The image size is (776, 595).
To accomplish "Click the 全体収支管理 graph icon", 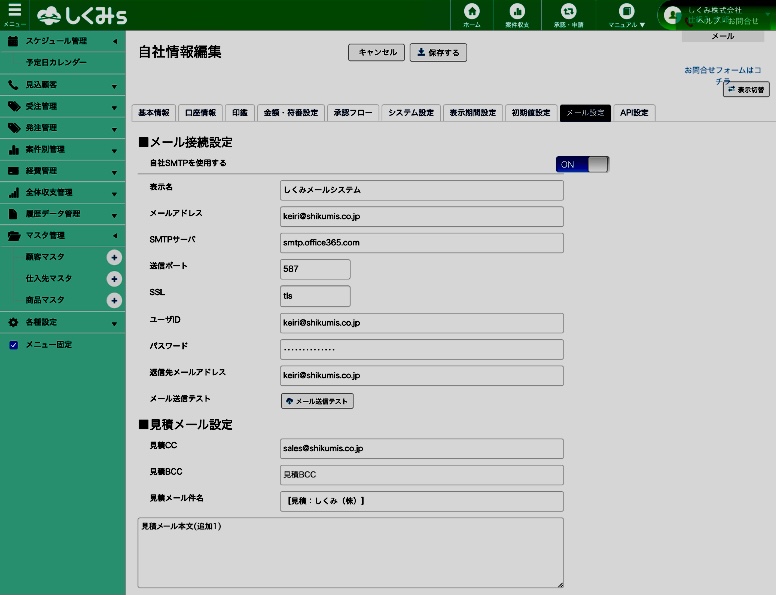I will click(13, 192).
